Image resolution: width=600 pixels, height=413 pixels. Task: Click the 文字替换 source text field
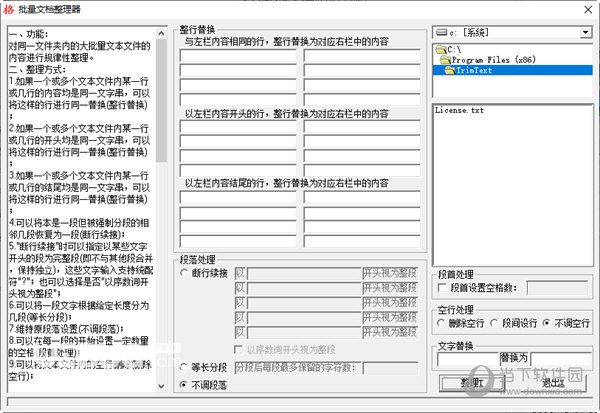468,359
